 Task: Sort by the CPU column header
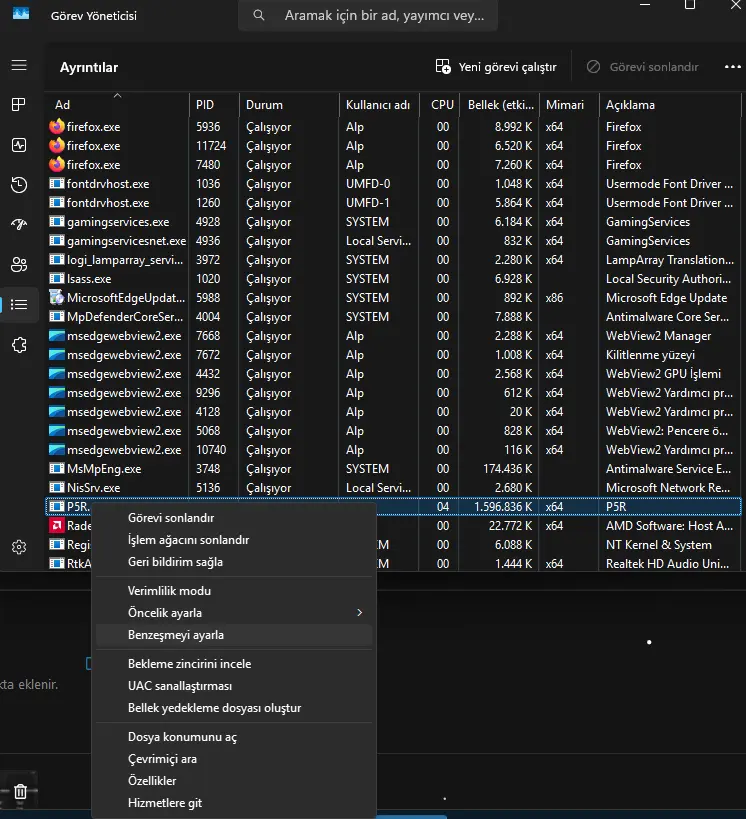point(440,104)
